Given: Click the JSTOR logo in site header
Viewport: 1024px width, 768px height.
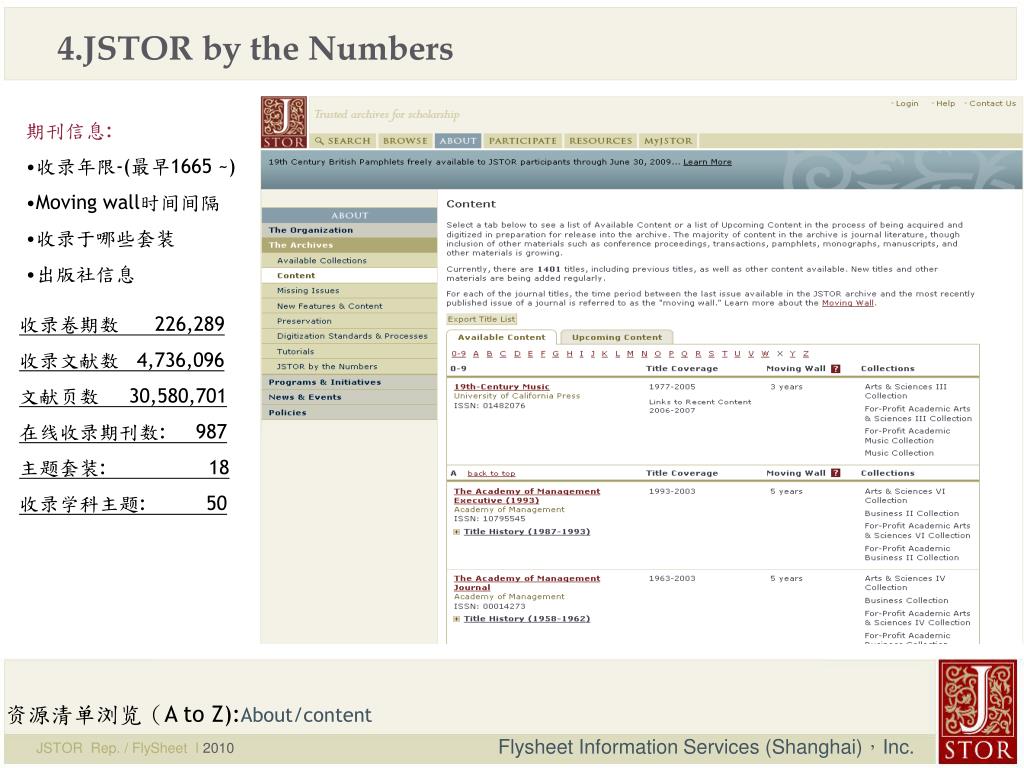Looking at the screenshot, I should pos(284,122).
